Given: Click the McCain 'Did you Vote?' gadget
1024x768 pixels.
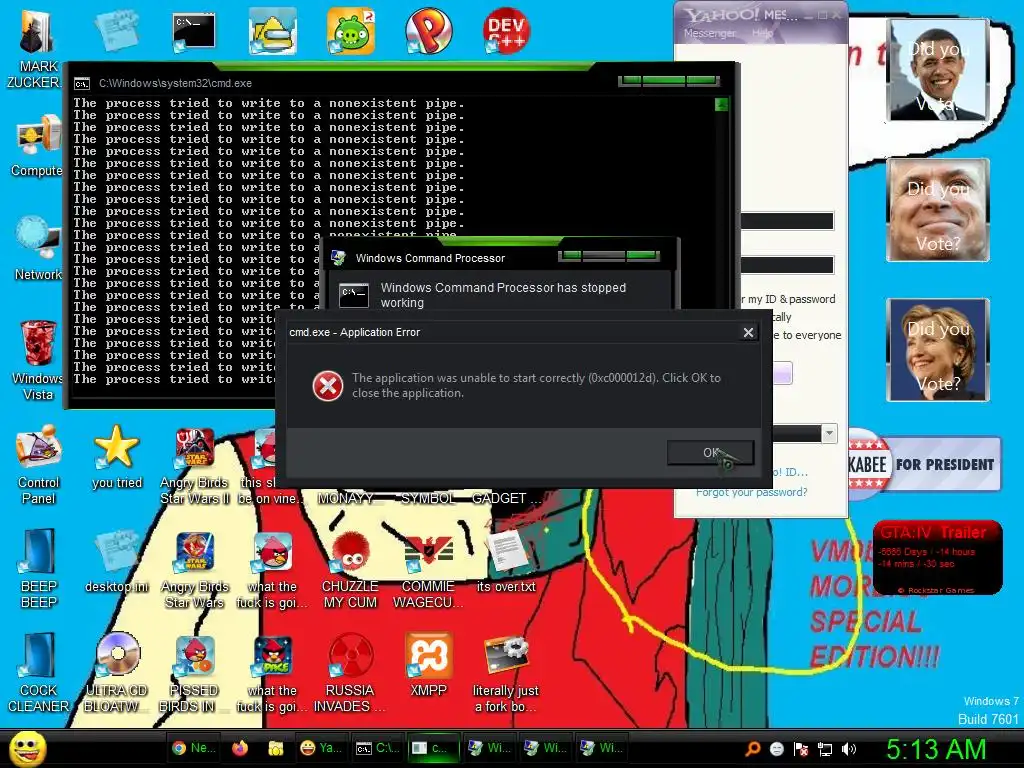Looking at the screenshot, I should click(938, 210).
